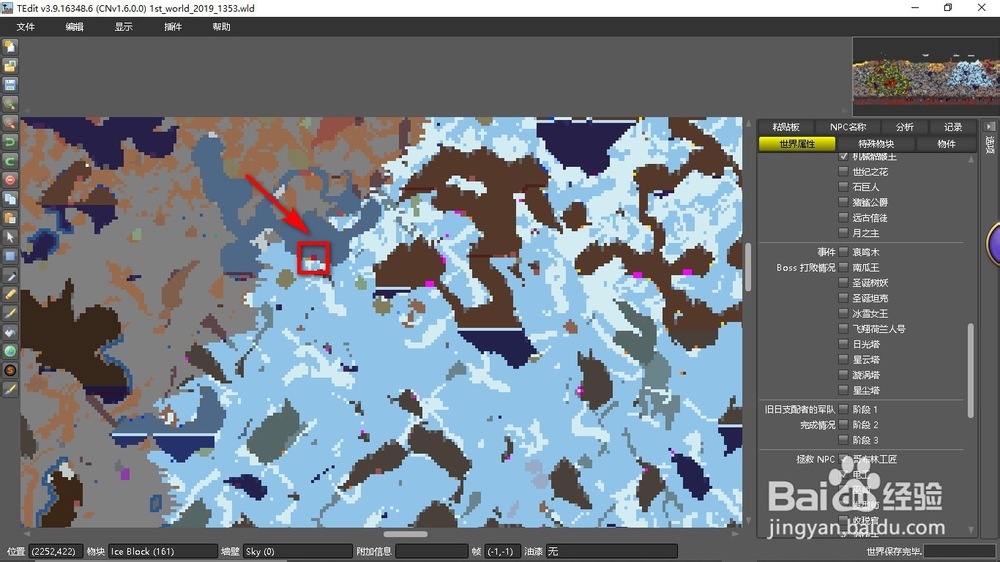Select the orange Sprite tool
This screenshot has height=562, width=1000.
10,370
